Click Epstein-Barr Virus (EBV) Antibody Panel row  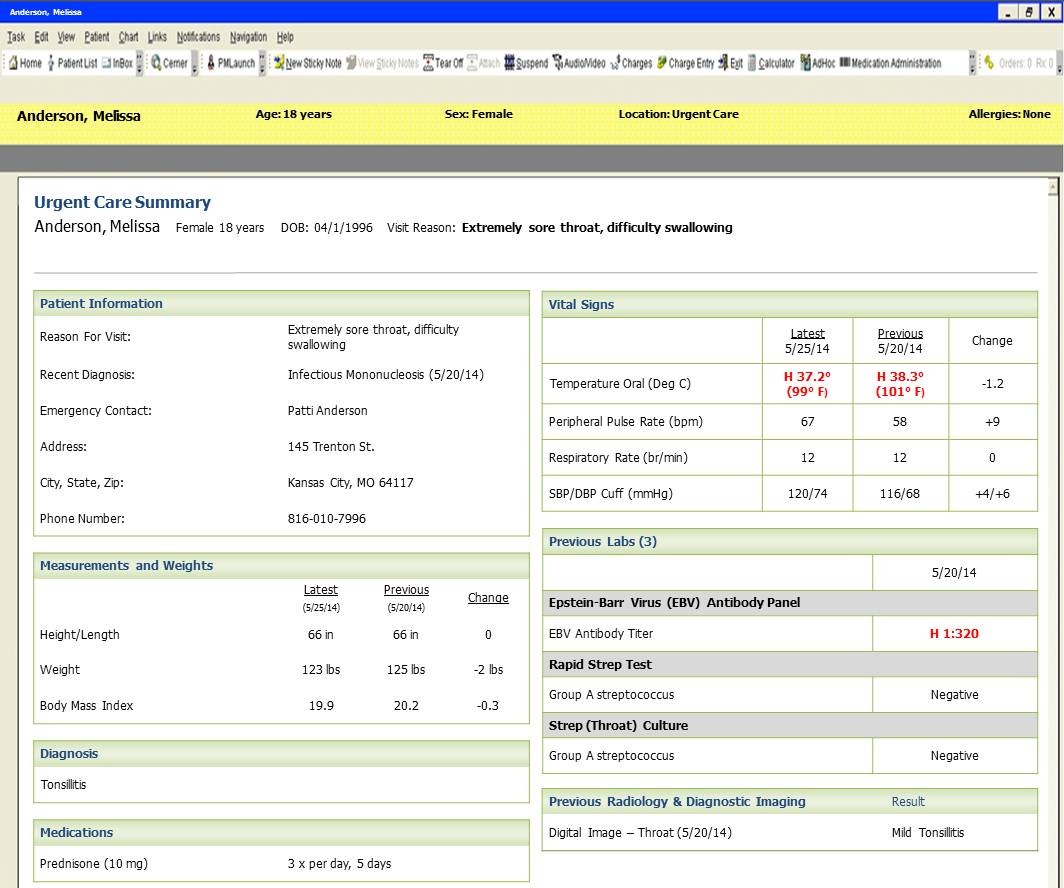pyautogui.click(x=790, y=602)
